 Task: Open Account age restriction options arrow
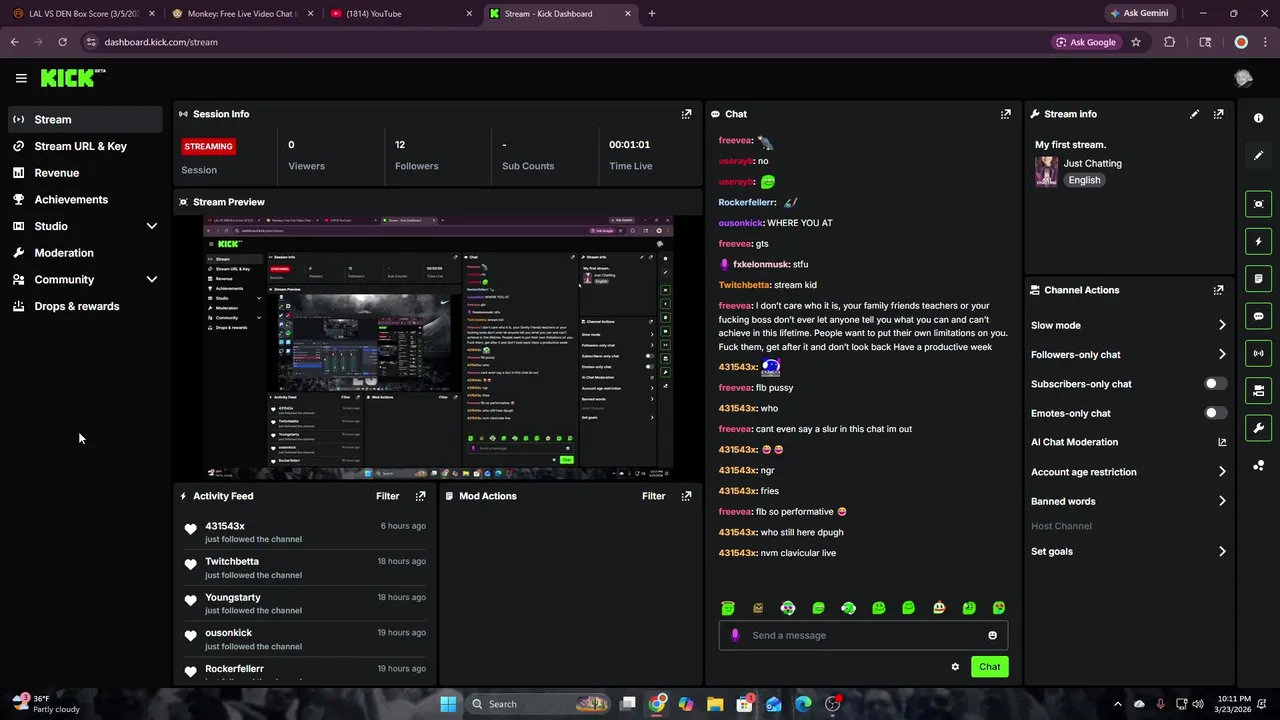point(1222,472)
